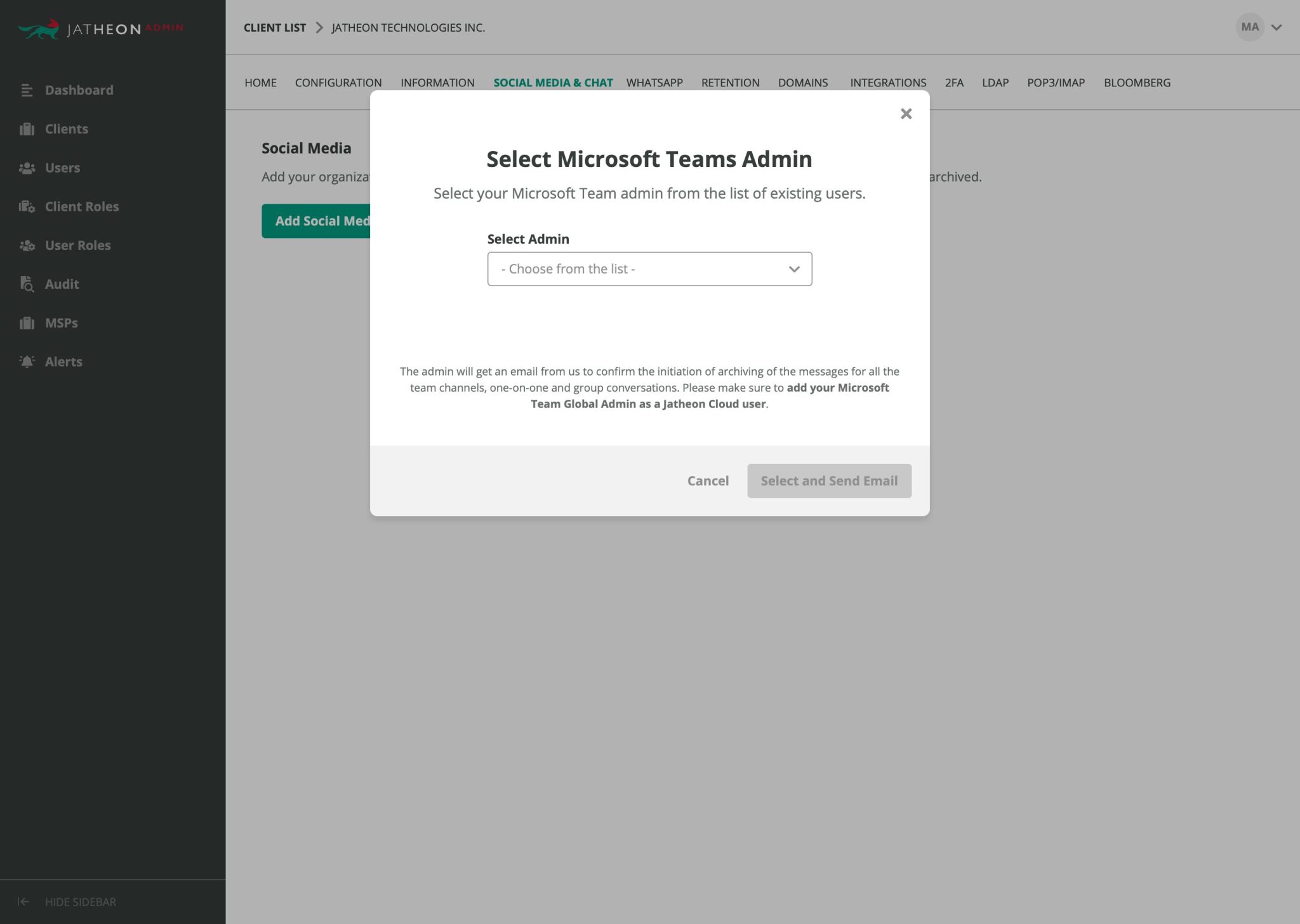The height and width of the screenshot is (924, 1300).
Task: Open the RETENTION tab
Action: [x=730, y=82]
